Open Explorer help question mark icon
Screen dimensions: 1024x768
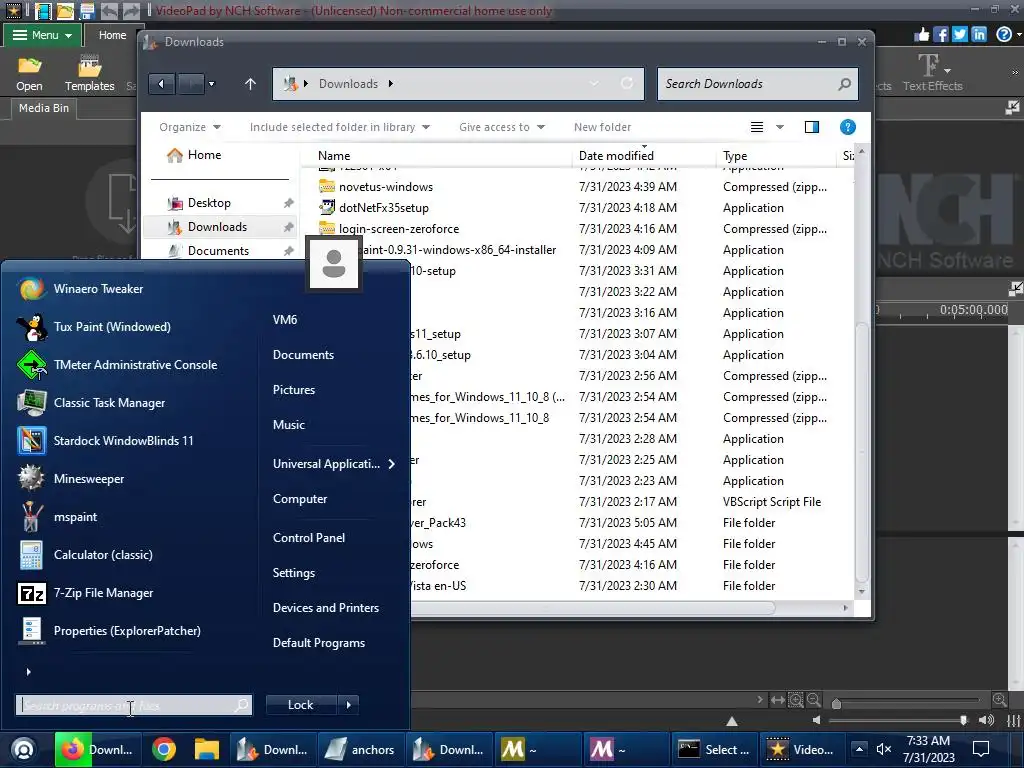tap(848, 127)
